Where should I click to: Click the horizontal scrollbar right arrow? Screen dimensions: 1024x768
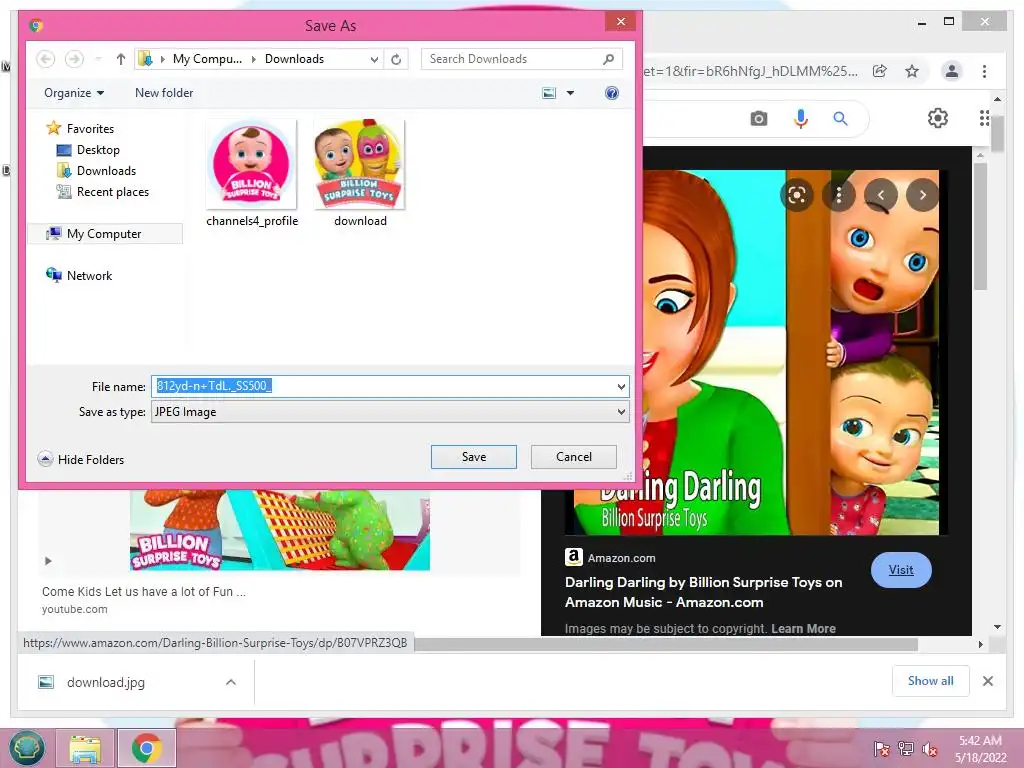[x=980, y=645]
